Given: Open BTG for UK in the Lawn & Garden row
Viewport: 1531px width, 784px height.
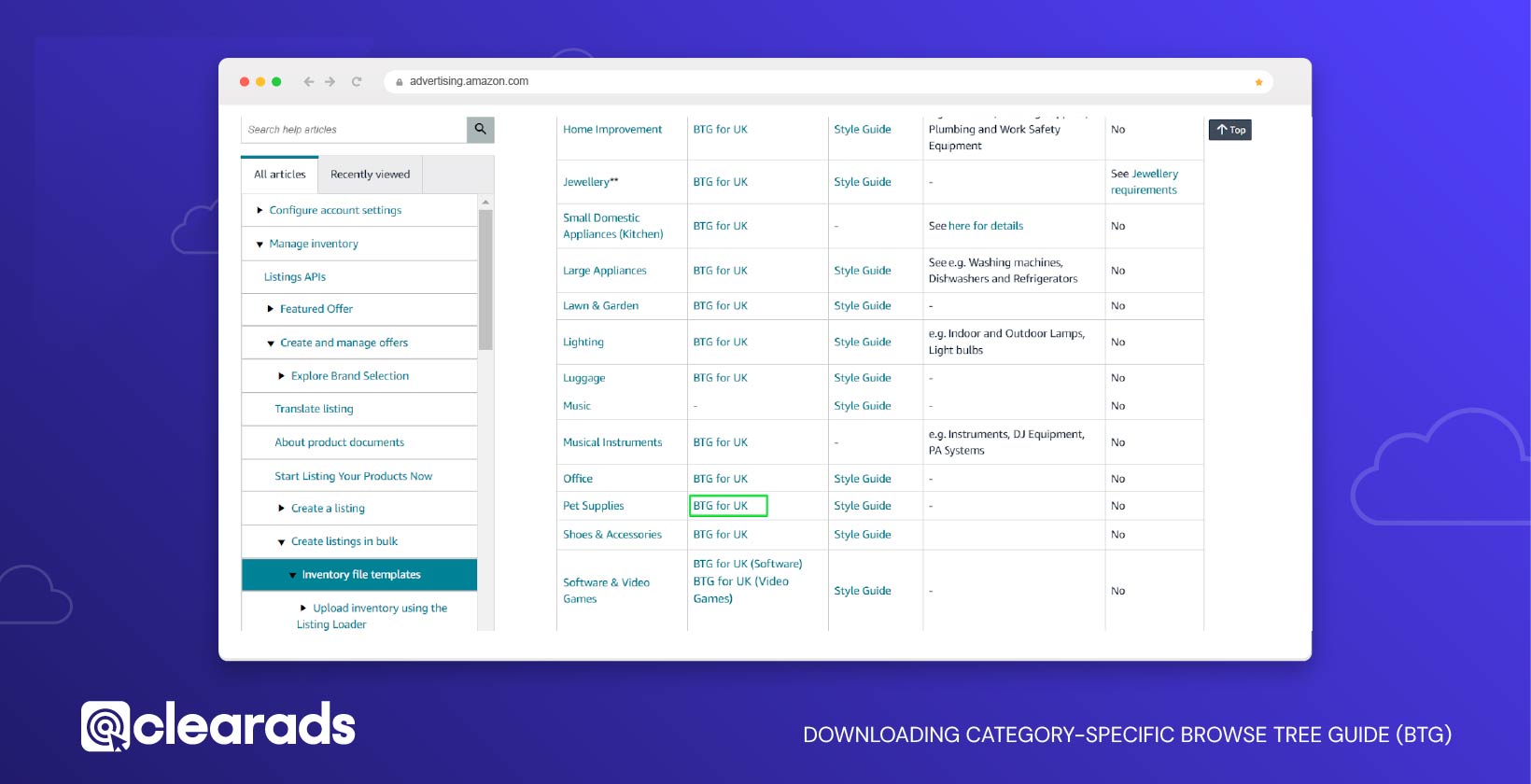Looking at the screenshot, I should pos(721,306).
